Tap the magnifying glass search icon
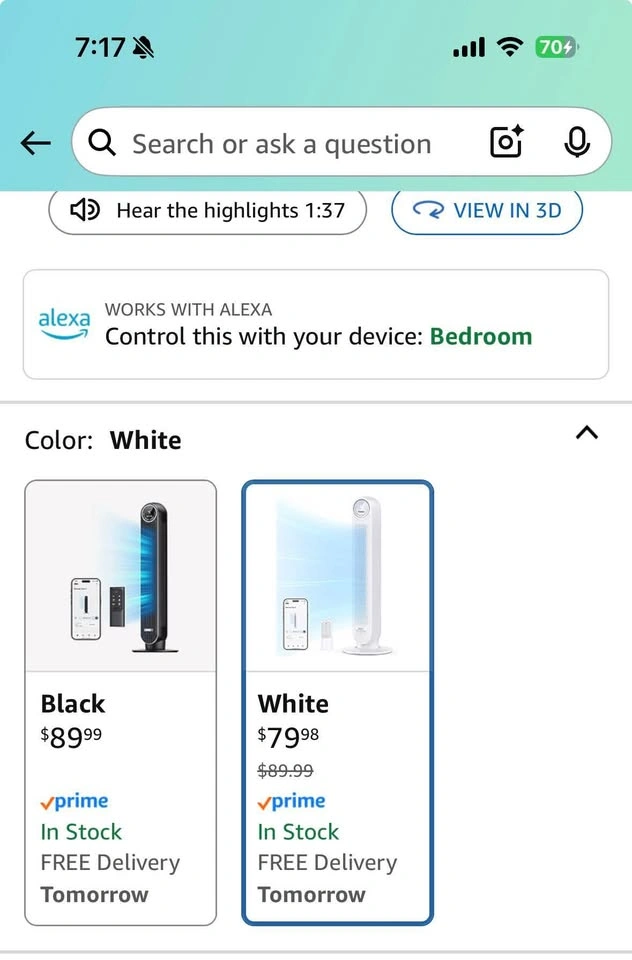 pyautogui.click(x=102, y=144)
